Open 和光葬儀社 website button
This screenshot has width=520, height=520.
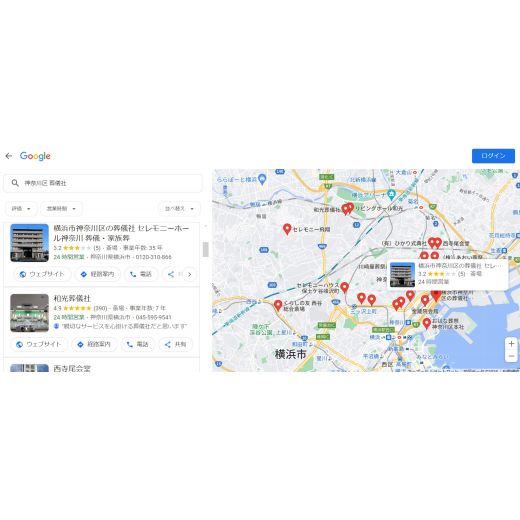pos(39,344)
